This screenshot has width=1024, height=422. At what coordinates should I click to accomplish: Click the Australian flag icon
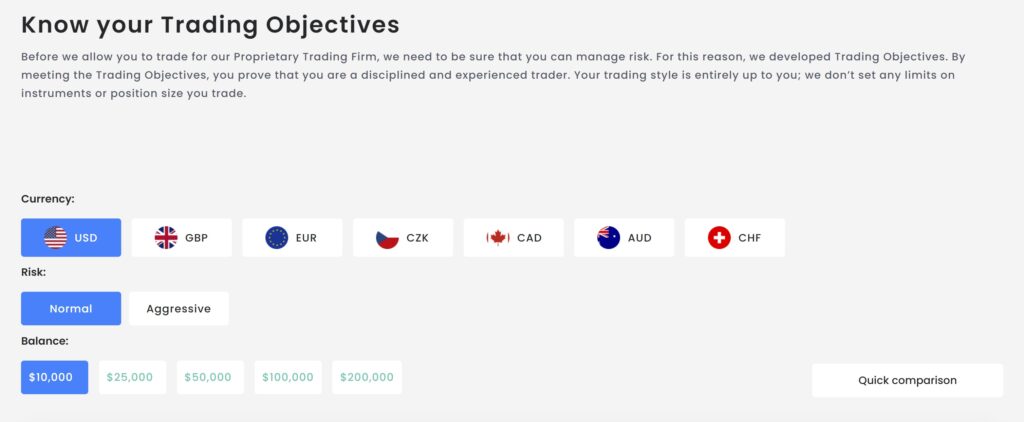[609, 238]
